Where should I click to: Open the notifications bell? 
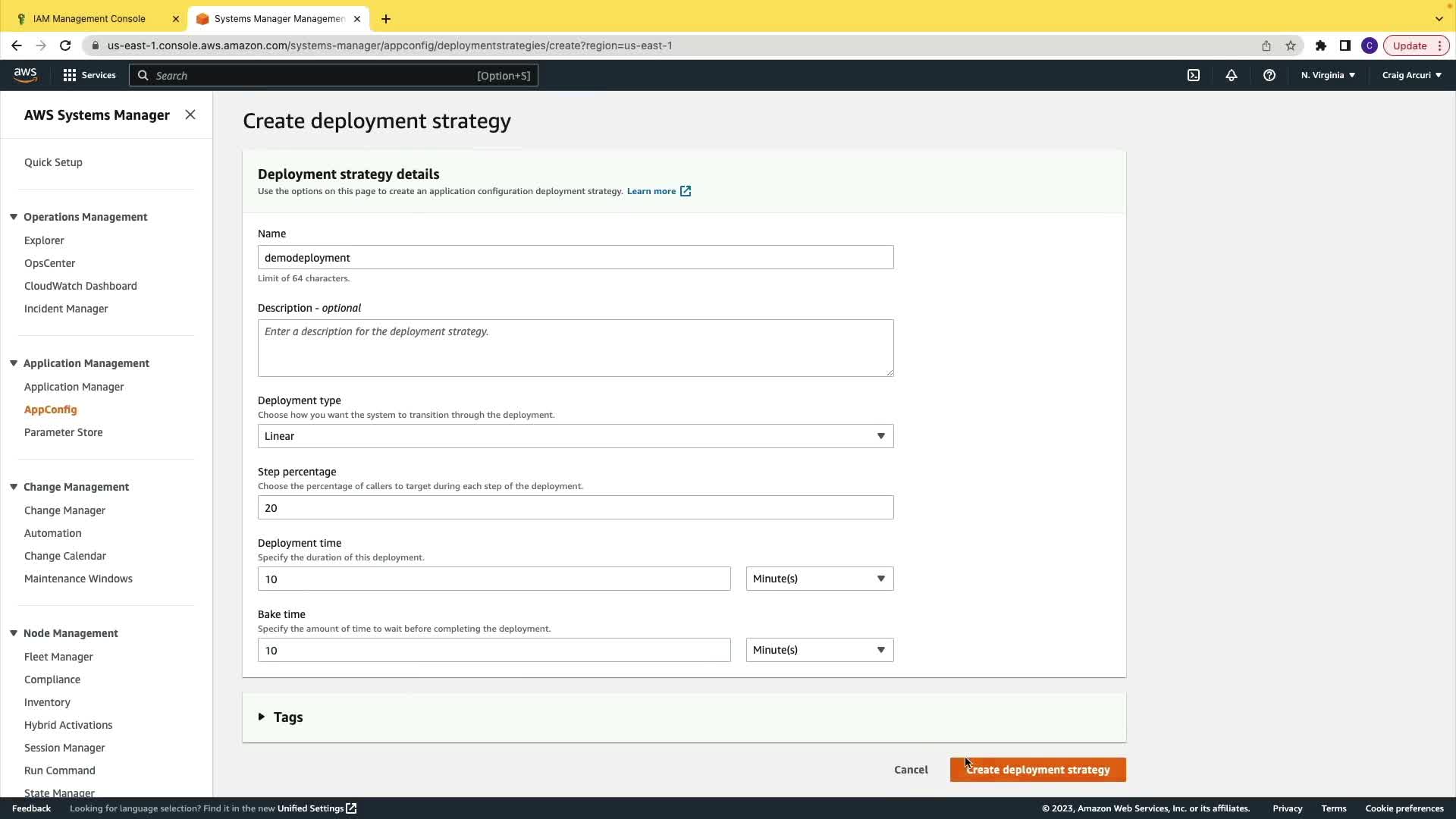coord(1232,75)
